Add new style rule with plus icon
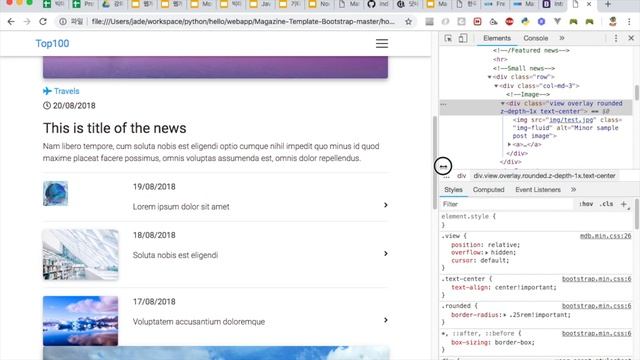 click(624, 204)
